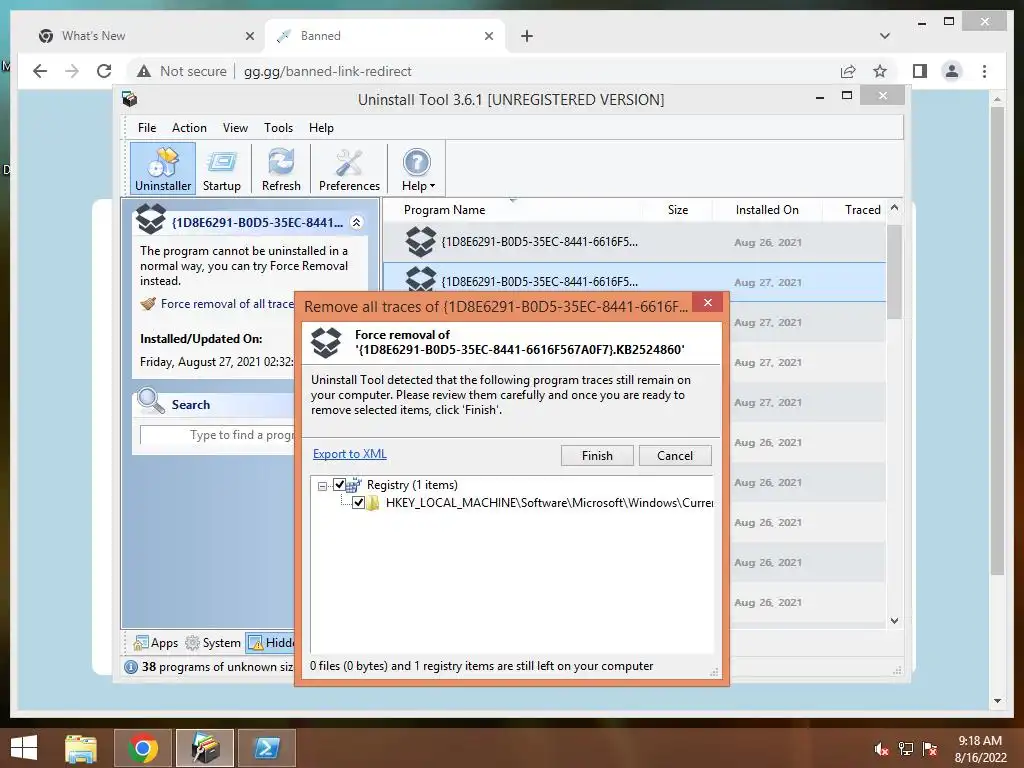This screenshot has height=768, width=1024.
Task: Open the Windows Start menu
Action: point(24,748)
